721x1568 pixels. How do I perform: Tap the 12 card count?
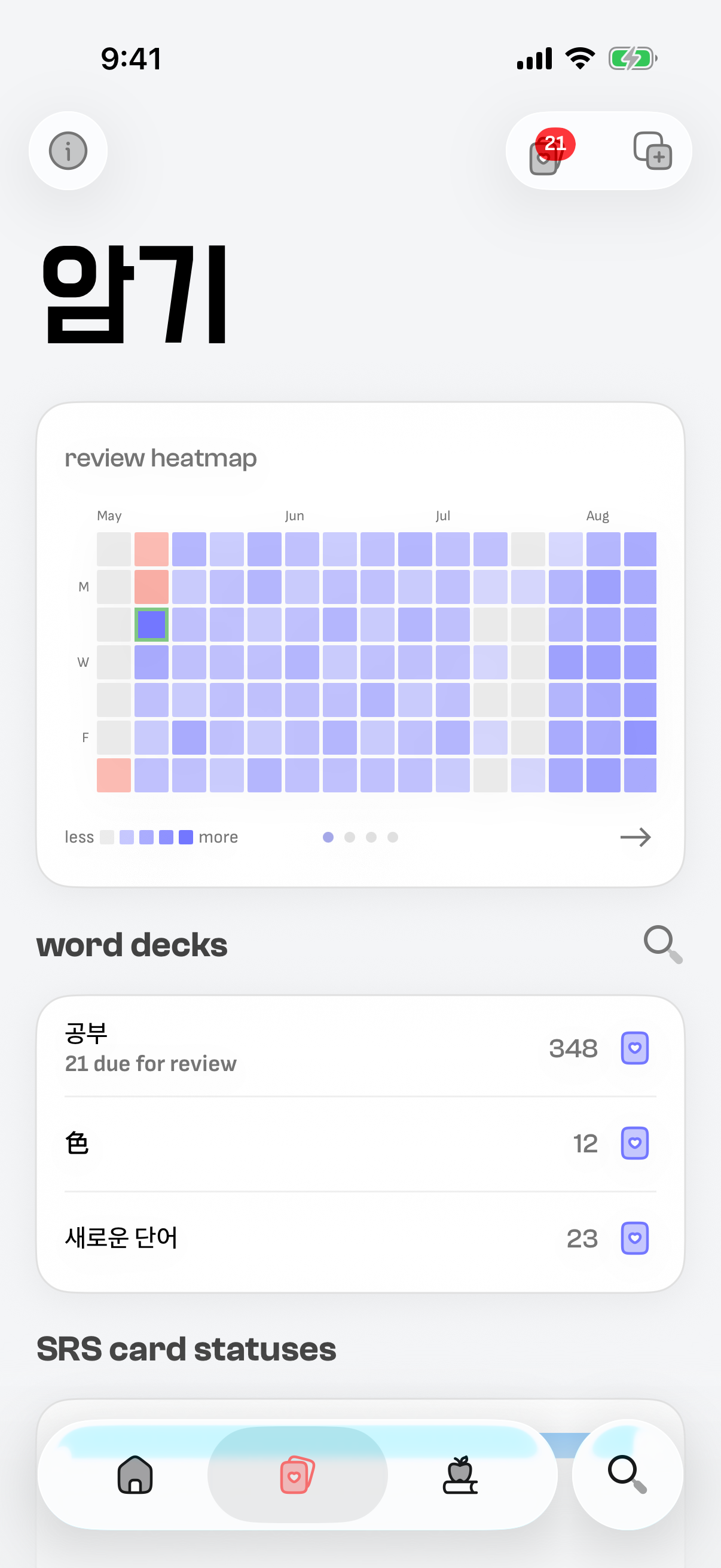585,1143
